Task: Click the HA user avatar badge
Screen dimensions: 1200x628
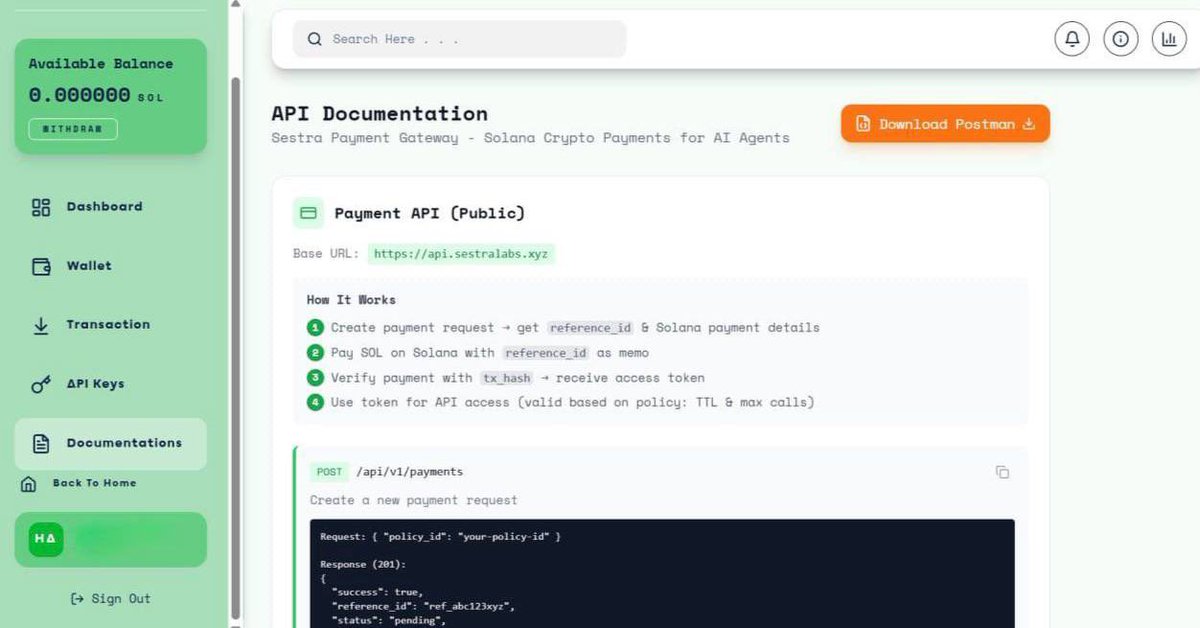Action: coord(45,539)
